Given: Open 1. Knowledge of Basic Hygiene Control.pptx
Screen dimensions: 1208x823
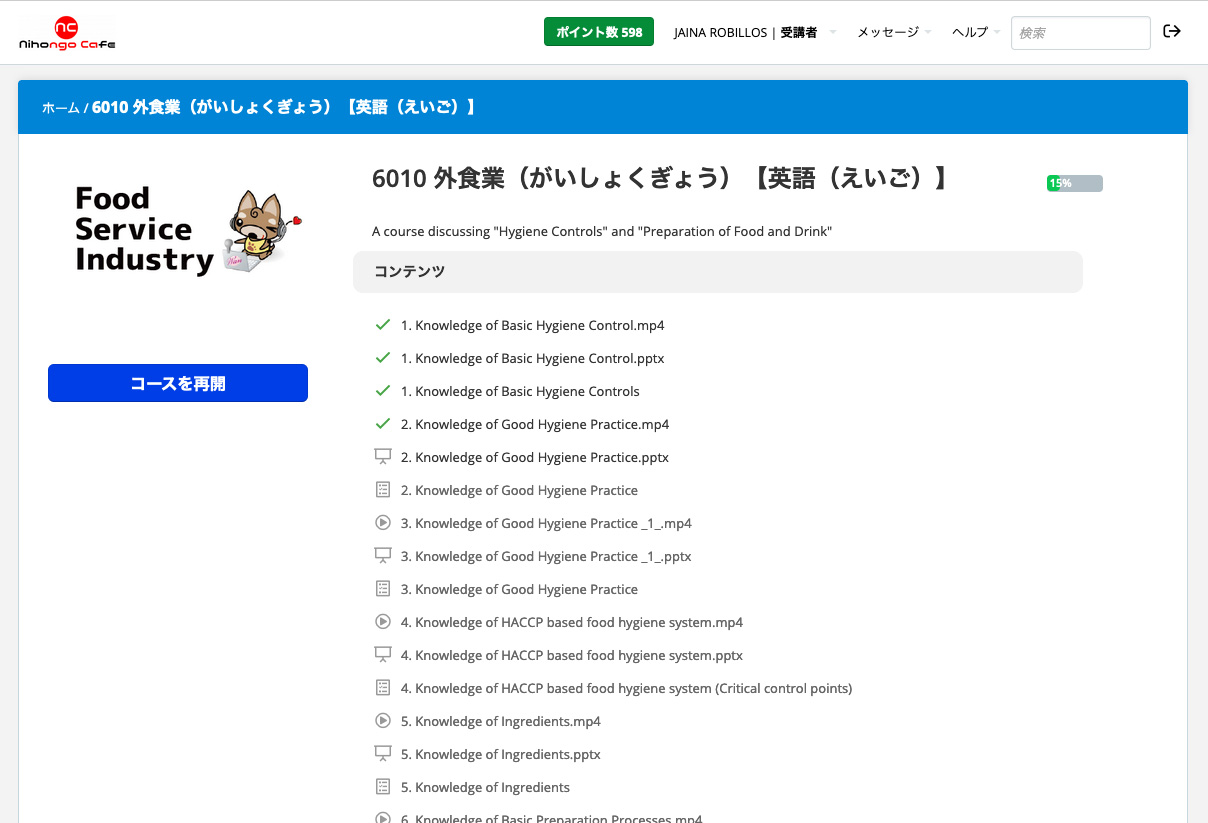Looking at the screenshot, I should coord(532,358).
